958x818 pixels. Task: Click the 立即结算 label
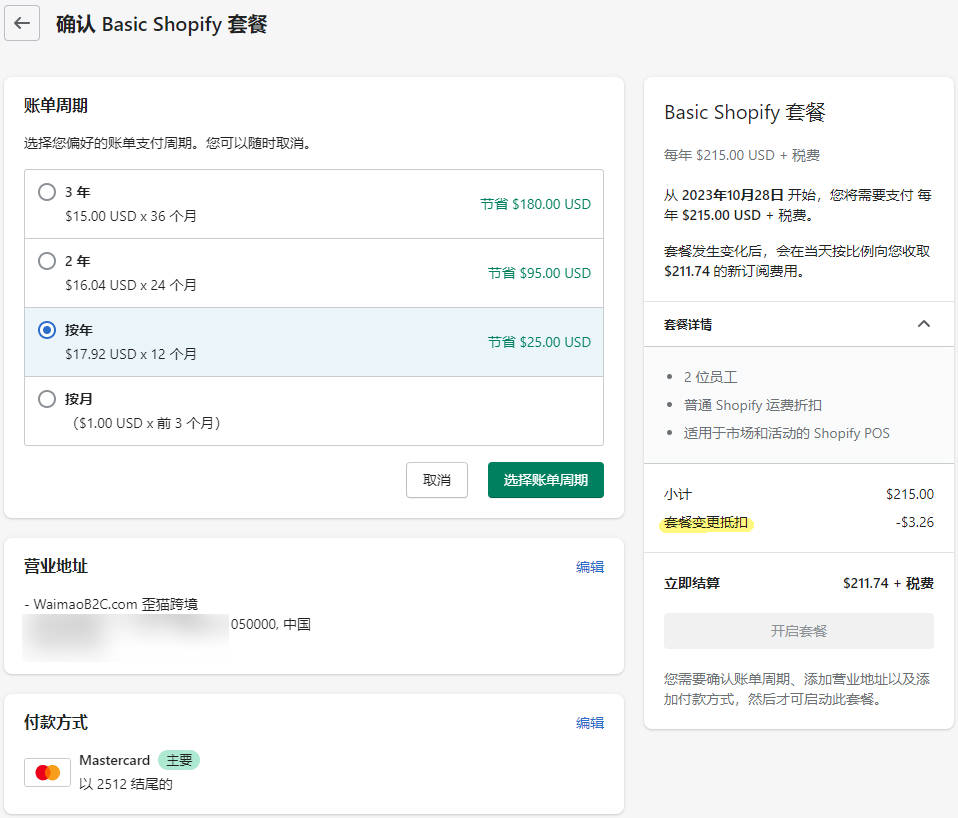tap(692, 583)
